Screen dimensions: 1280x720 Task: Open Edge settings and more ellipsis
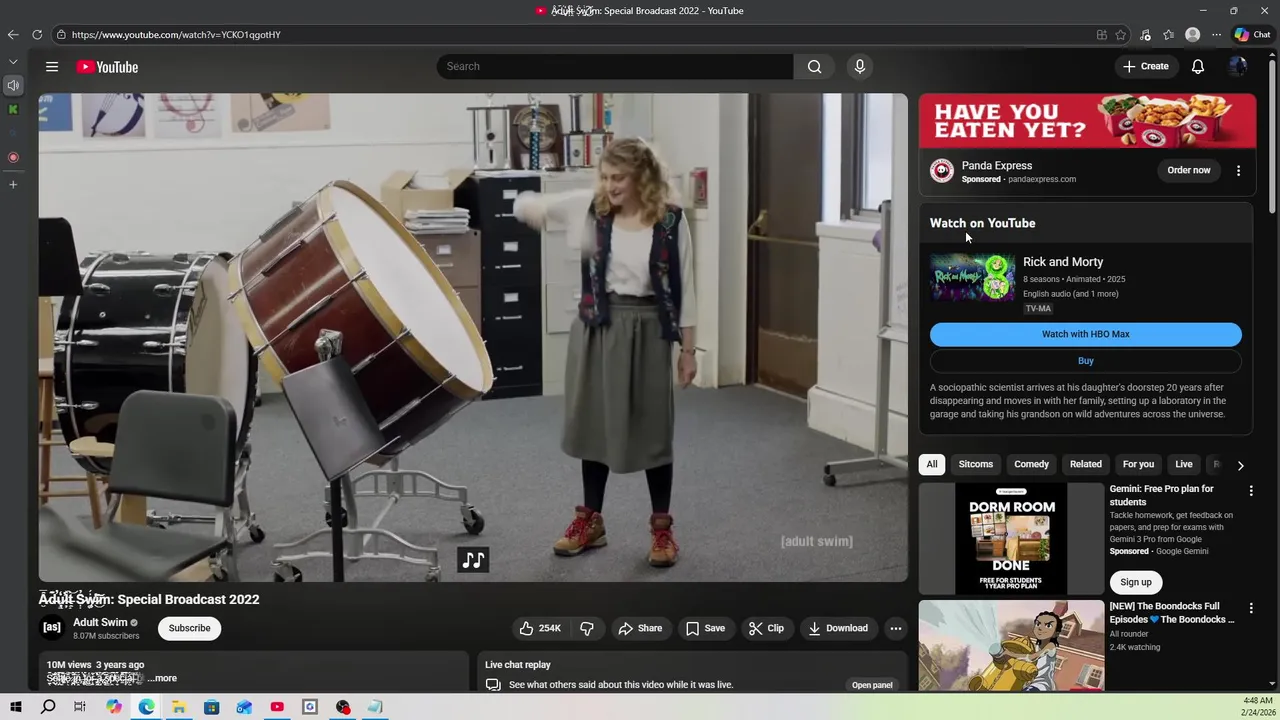pos(1216,34)
